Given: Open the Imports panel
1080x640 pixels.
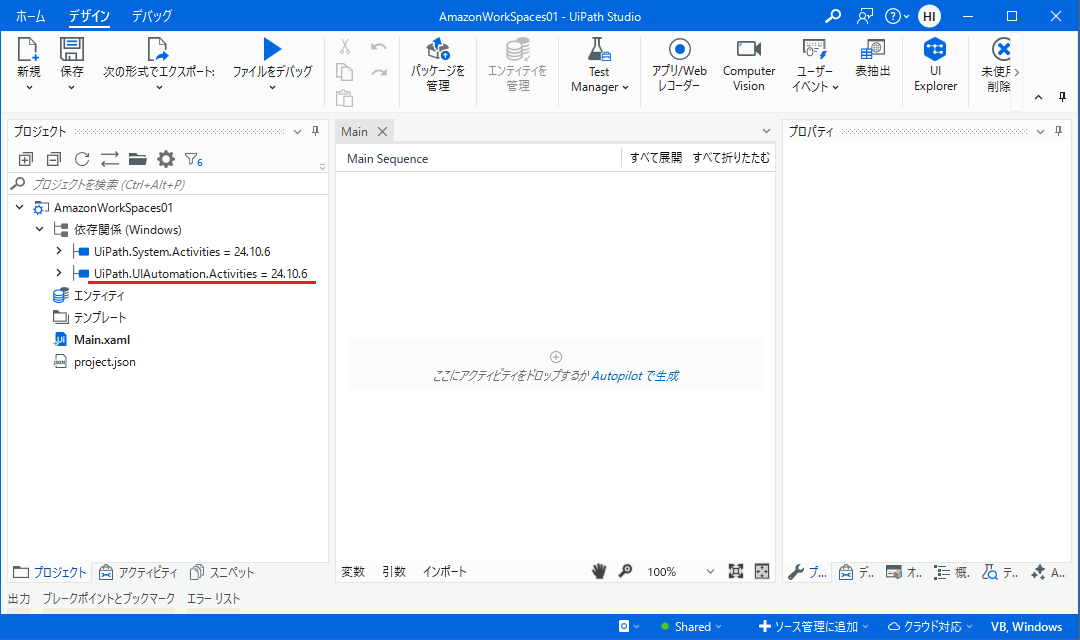Looking at the screenshot, I should tap(444, 571).
